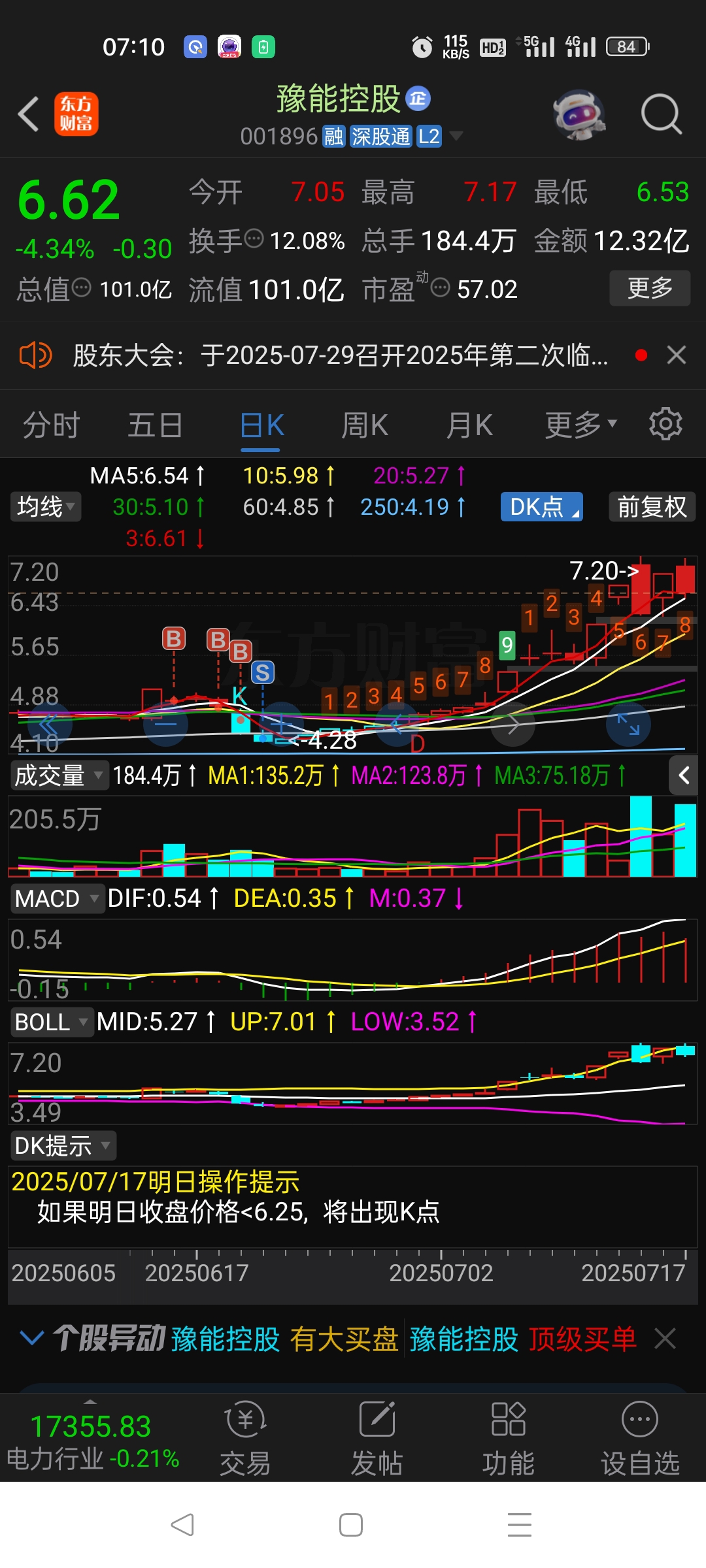Image resolution: width=706 pixels, height=1568 pixels.
Task: Tap the green 9 marker on chart
Action: point(507,645)
